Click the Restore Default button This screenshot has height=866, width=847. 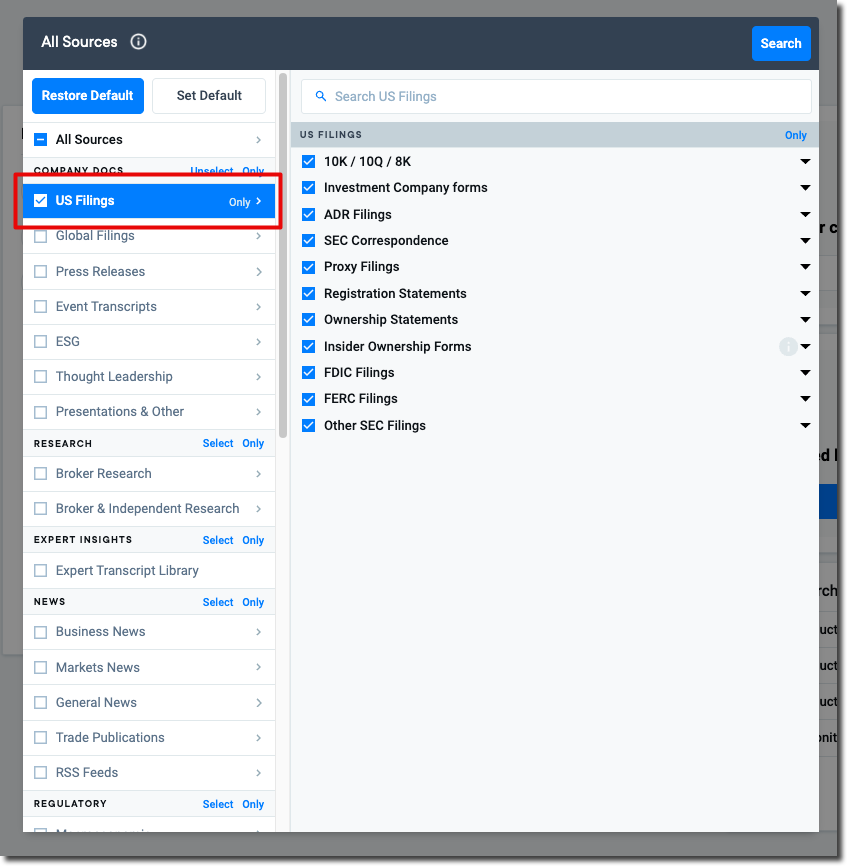[88, 96]
